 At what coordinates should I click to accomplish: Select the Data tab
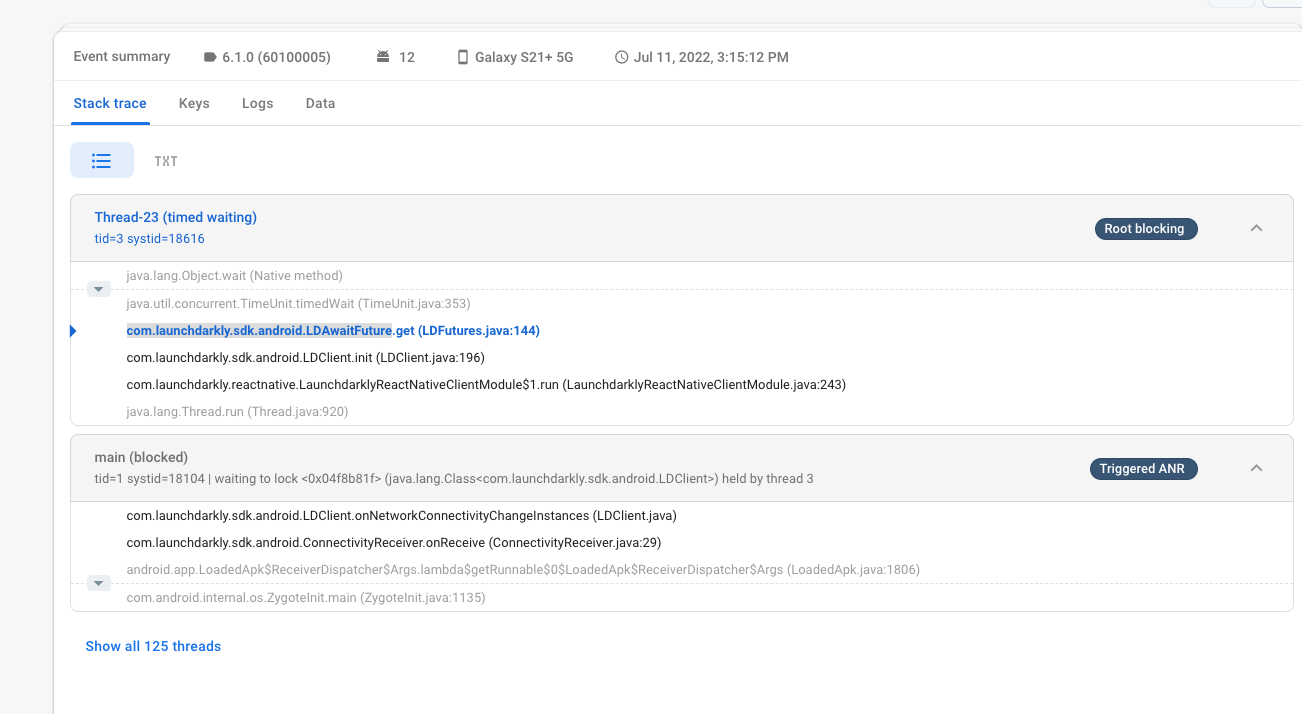click(x=320, y=103)
